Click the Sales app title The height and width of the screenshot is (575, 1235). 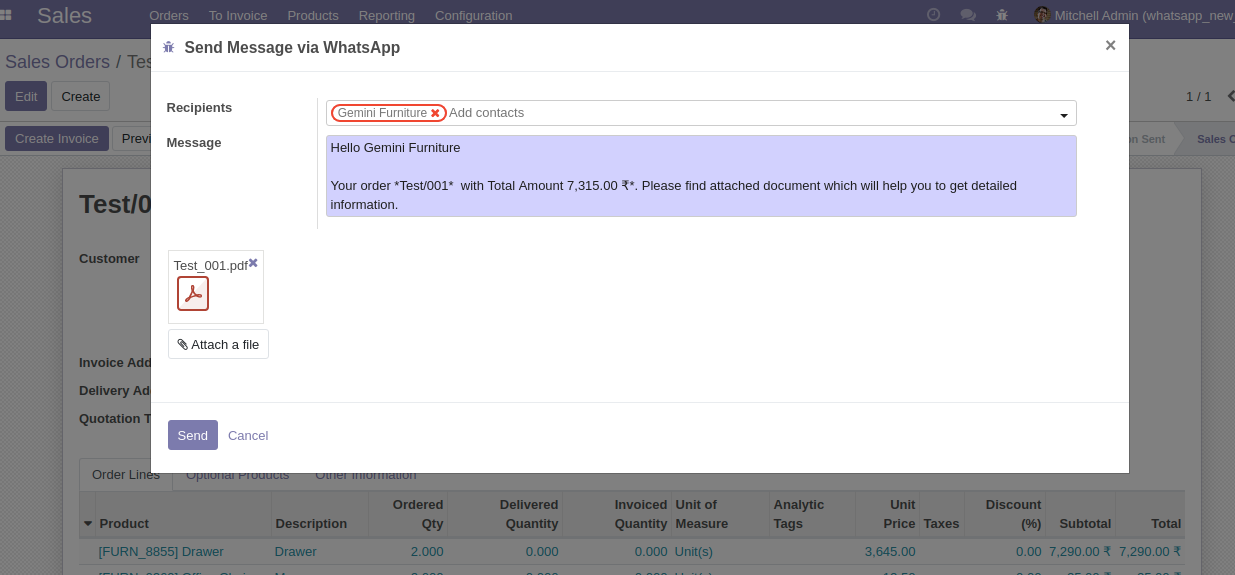click(64, 15)
